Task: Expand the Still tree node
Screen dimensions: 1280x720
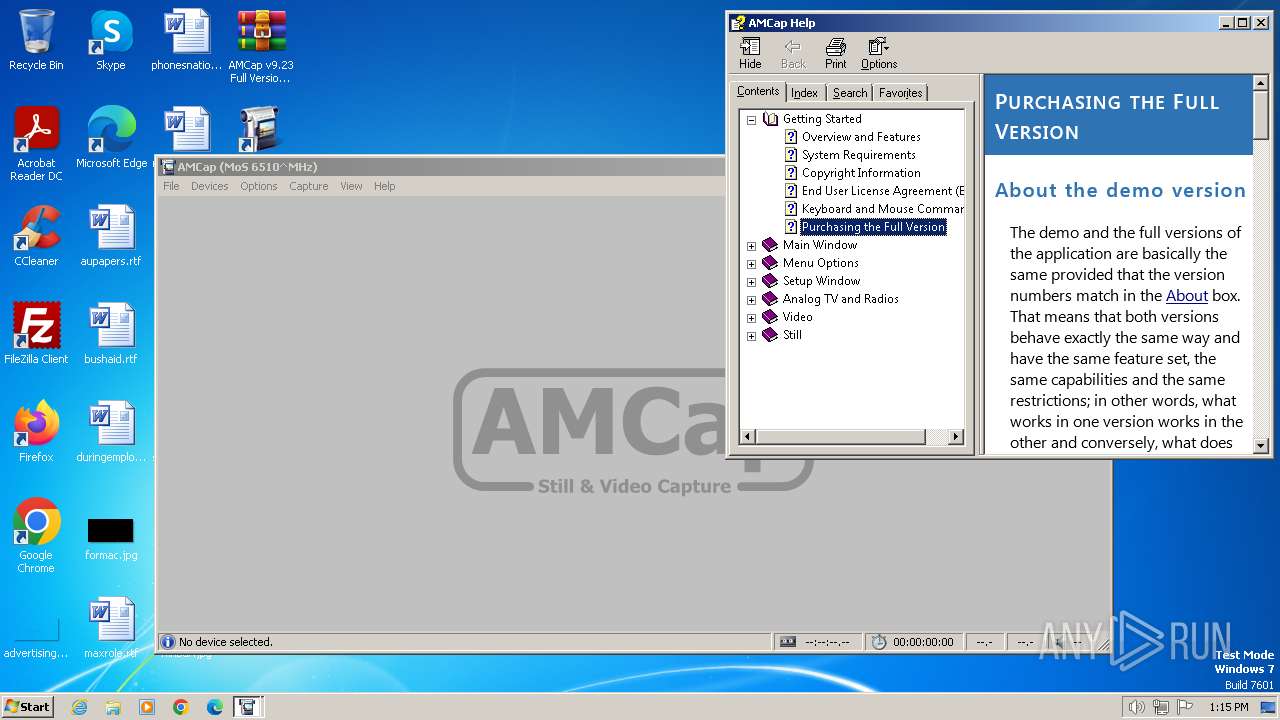Action: pos(751,335)
